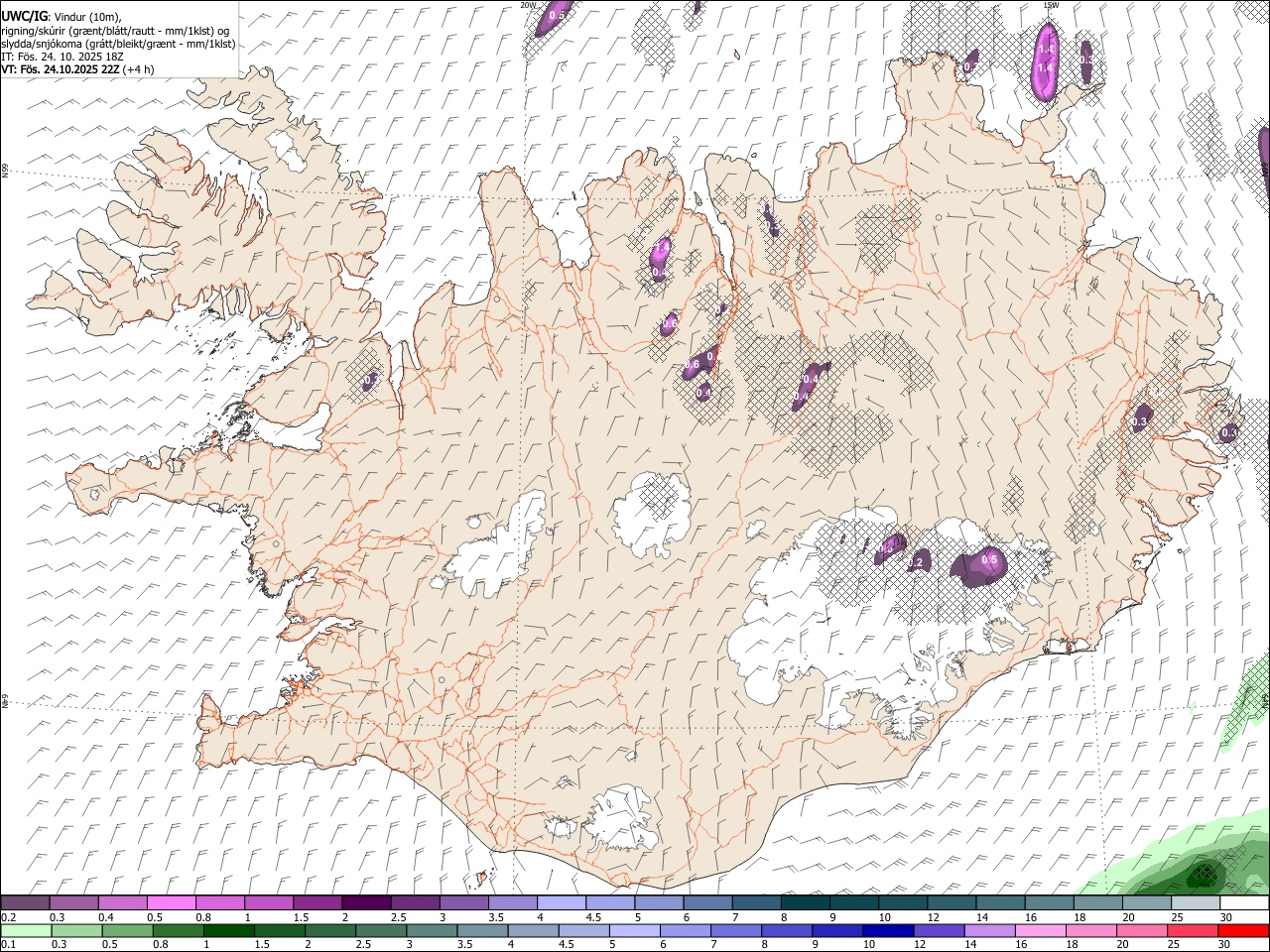Click the '20W' longitude label at the top
1270x952 pixels.
[x=528, y=5]
